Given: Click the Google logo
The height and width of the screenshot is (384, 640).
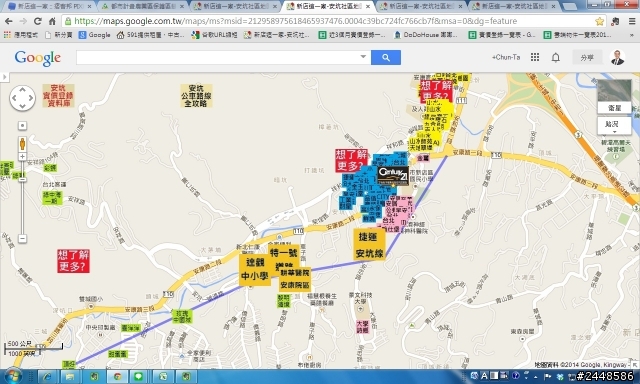Looking at the screenshot, I should tap(38, 58).
